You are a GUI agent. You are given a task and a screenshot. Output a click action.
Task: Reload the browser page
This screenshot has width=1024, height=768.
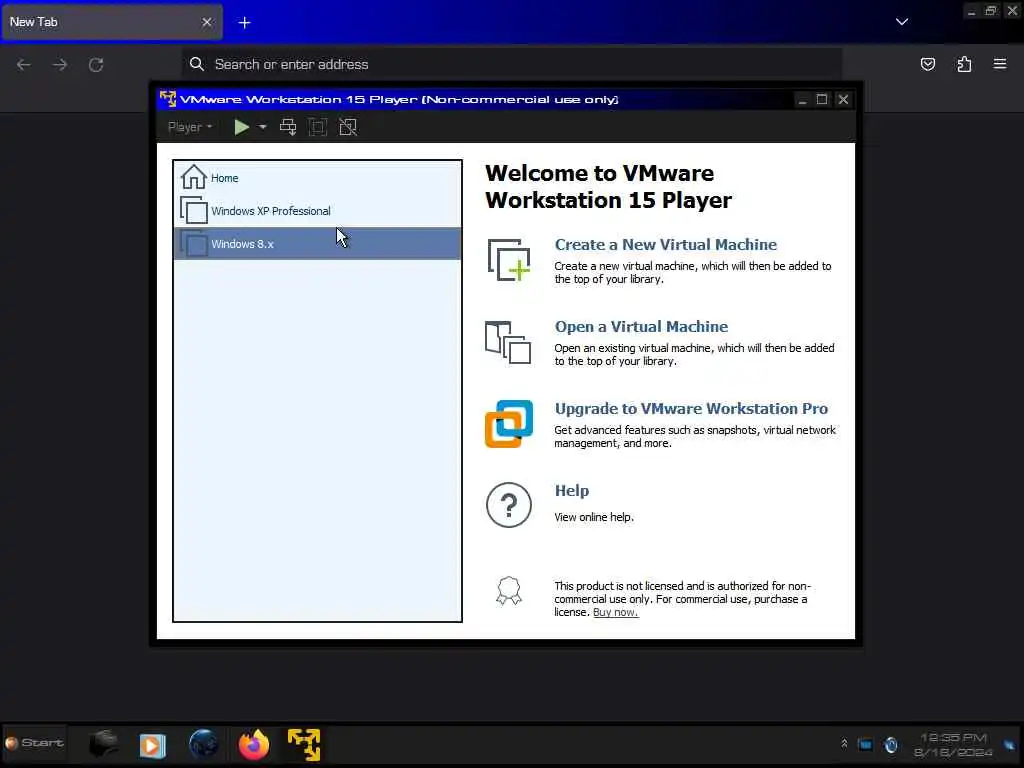pos(96,64)
